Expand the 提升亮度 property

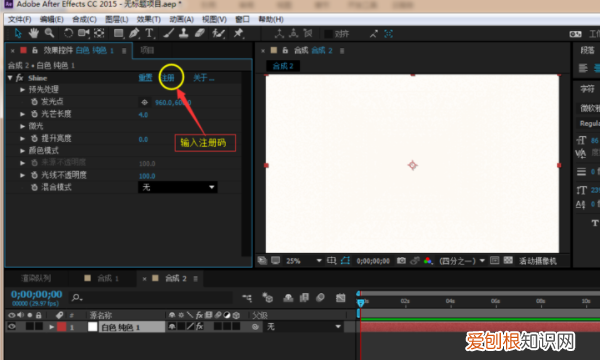tap(22, 138)
